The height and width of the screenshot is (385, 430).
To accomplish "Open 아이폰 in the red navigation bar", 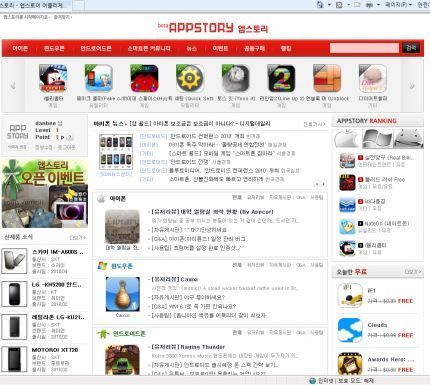I will tap(20, 48).
